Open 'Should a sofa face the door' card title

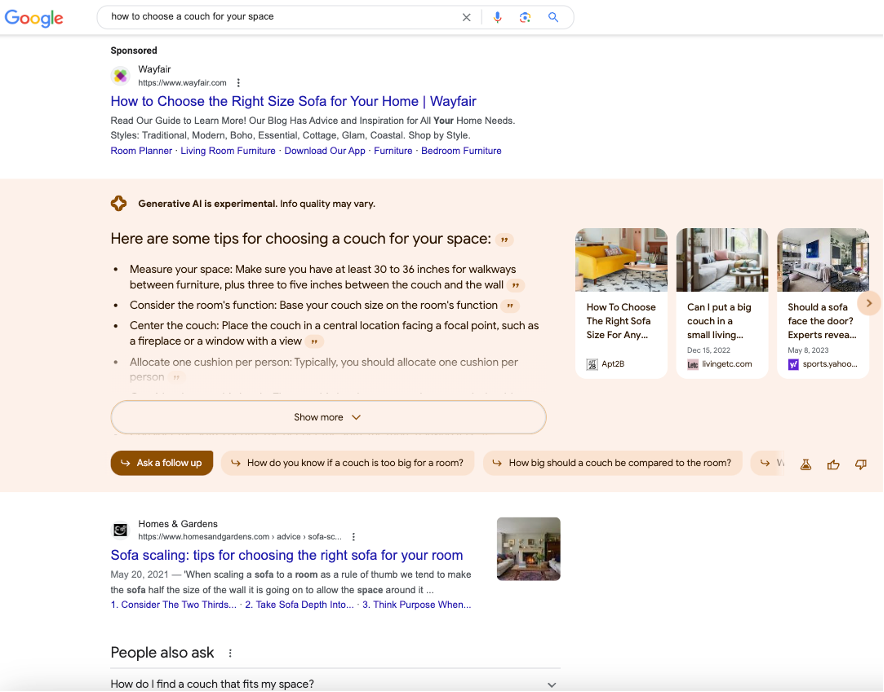click(x=822, y=321)
